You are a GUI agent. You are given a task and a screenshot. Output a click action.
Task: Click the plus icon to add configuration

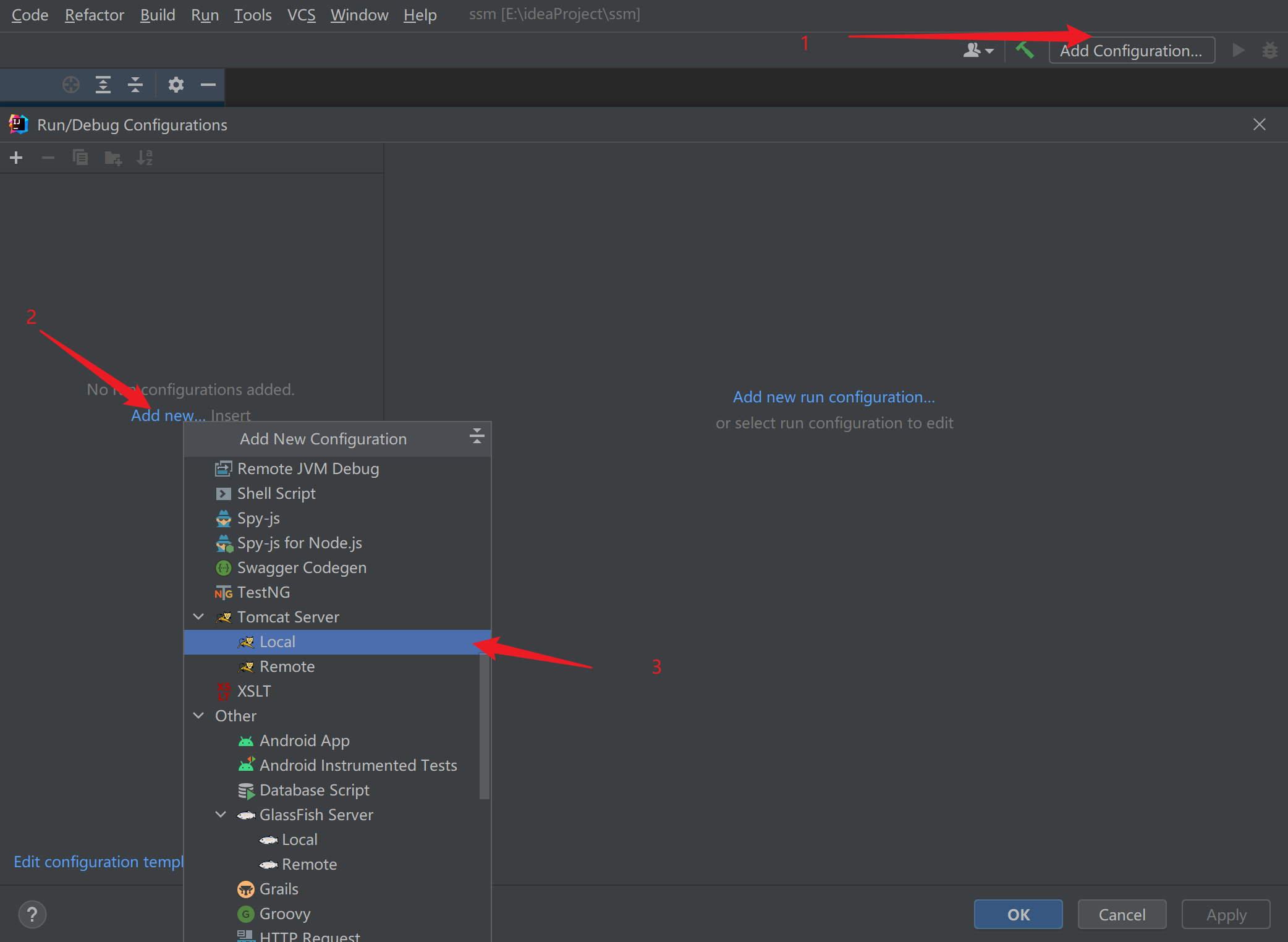coord(17,158)
